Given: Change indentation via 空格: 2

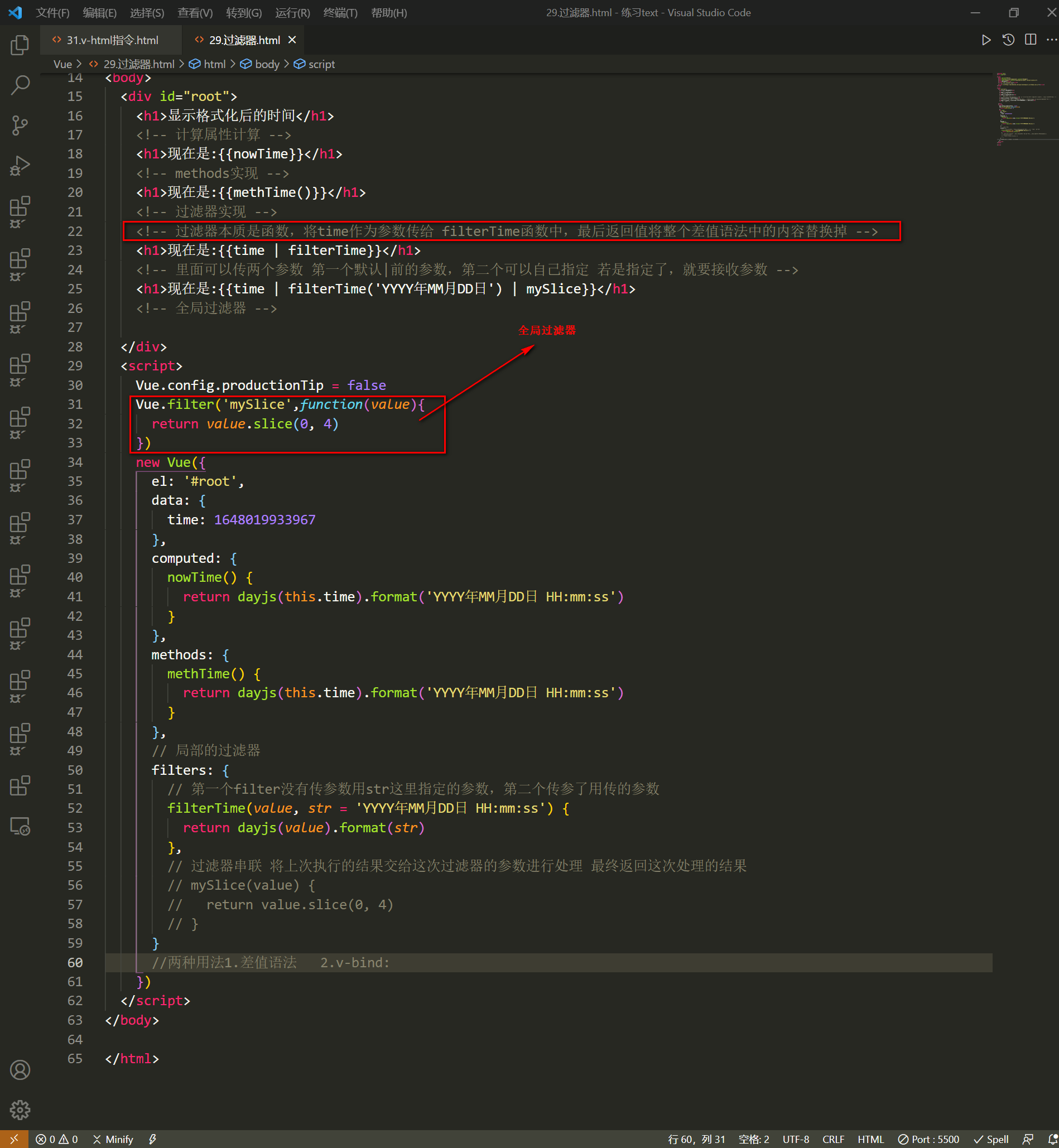Looking at the screenshot, I should point(754,1139).
